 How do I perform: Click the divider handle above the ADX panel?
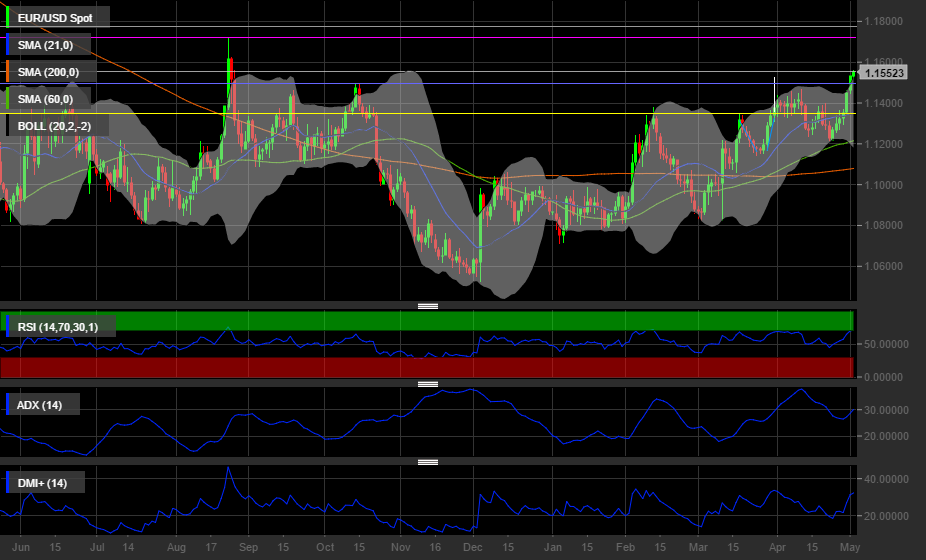[x=428, y=384]
